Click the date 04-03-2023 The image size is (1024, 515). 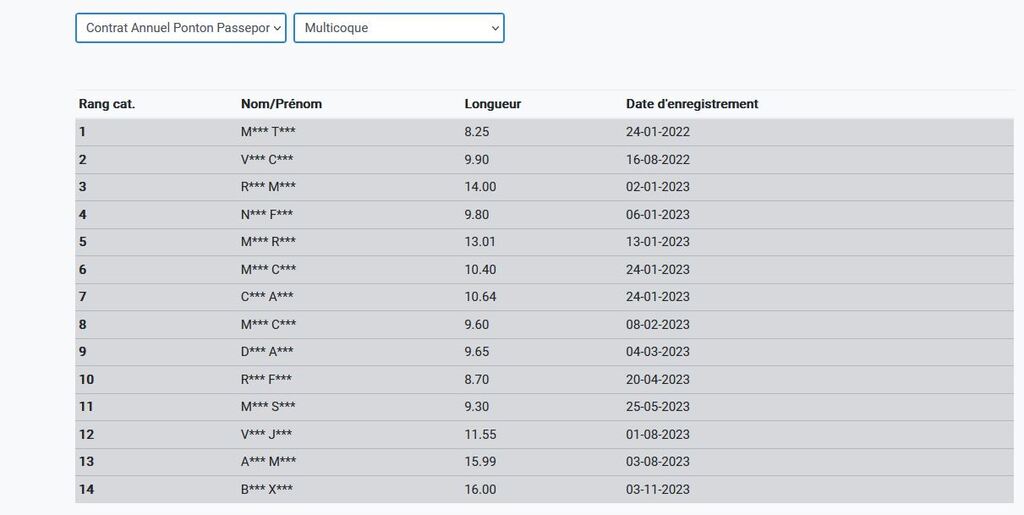[x=658, y=351]
